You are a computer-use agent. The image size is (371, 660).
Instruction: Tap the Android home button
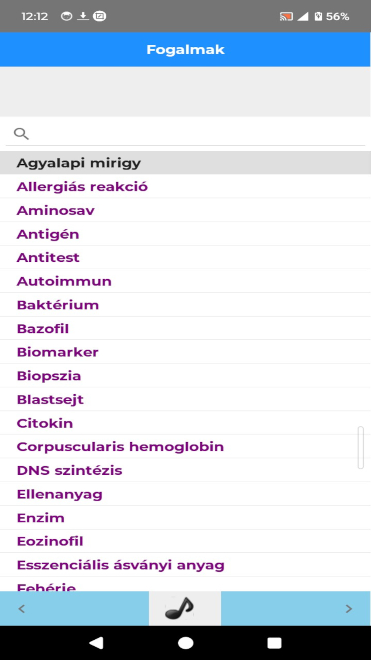[x=185, y=643]
